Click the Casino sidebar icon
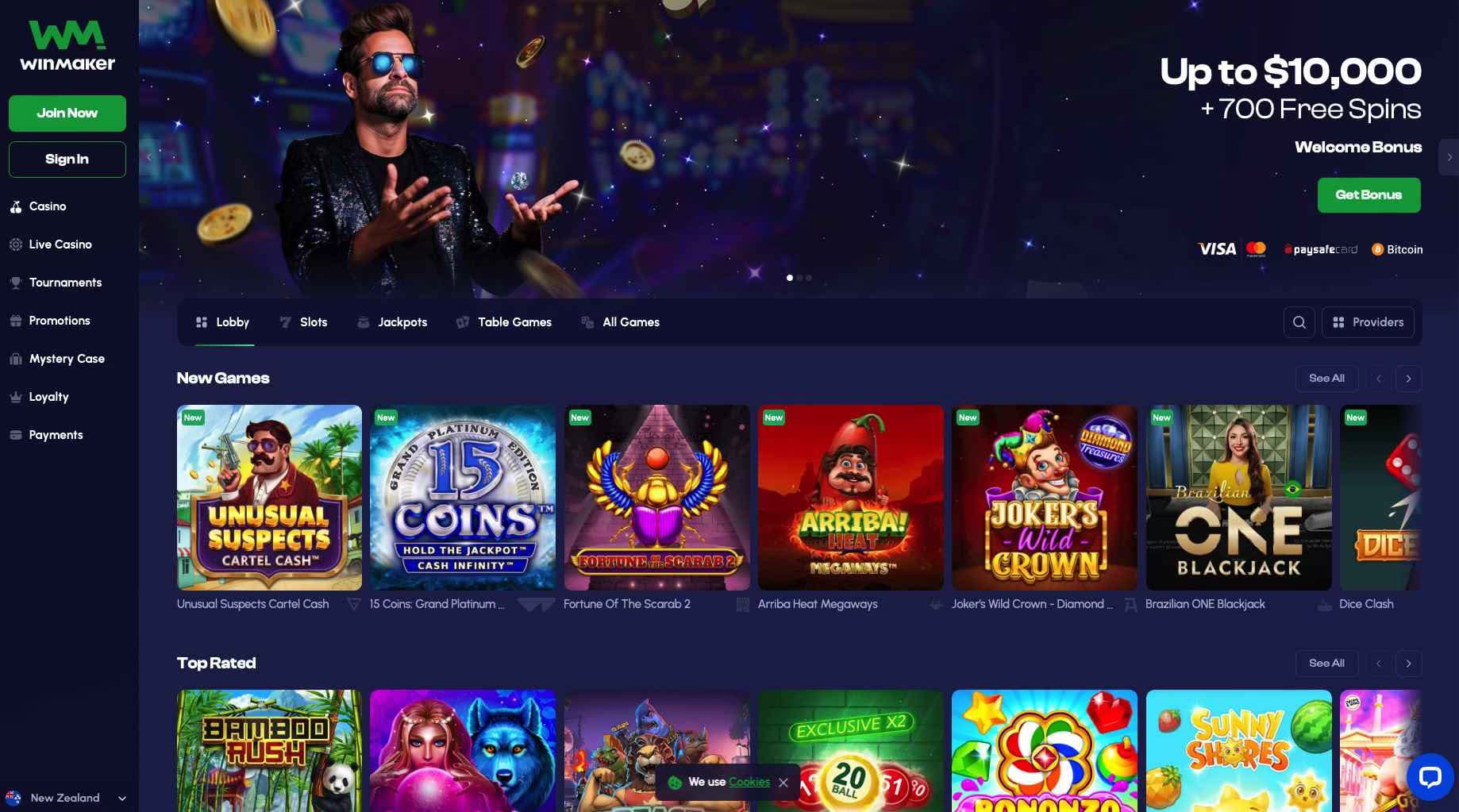This screenshot has height=812, width=1459. pos(15,206)
